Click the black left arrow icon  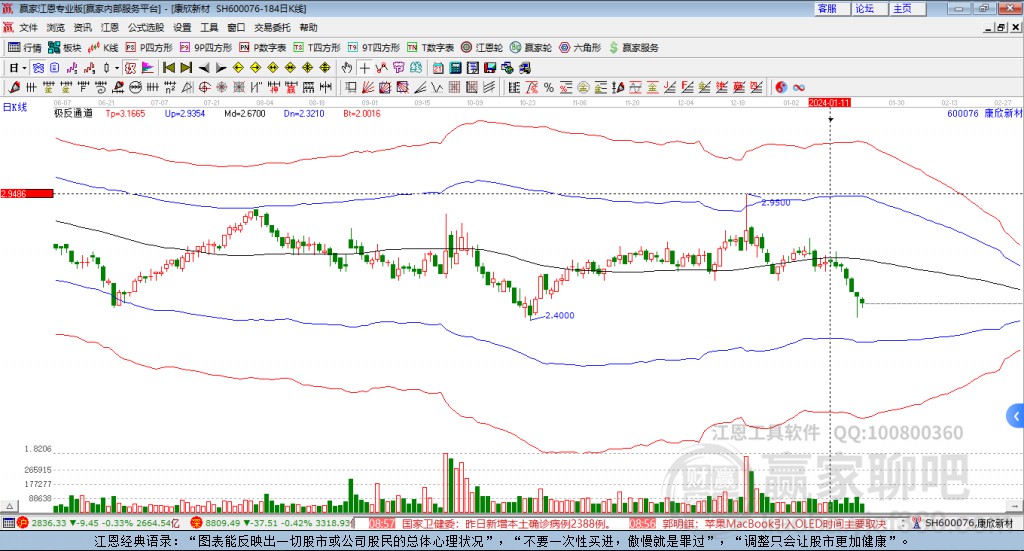(204, 68)
